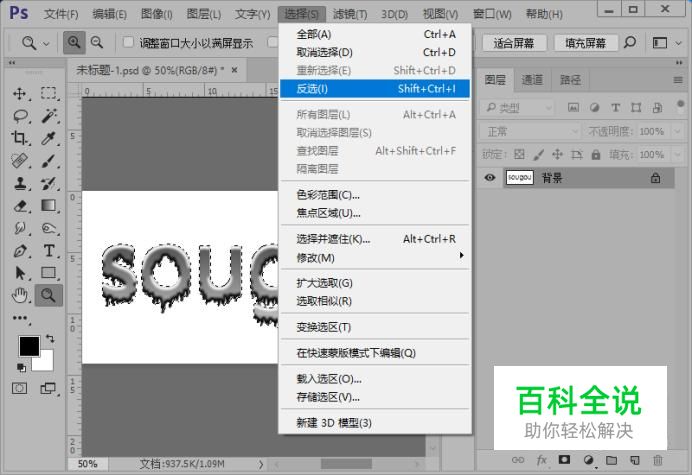The width and height of the screenshot is (692, 475).
Task: Open layer filter type 类型 dropdown
Action: [x=518, y=108]
